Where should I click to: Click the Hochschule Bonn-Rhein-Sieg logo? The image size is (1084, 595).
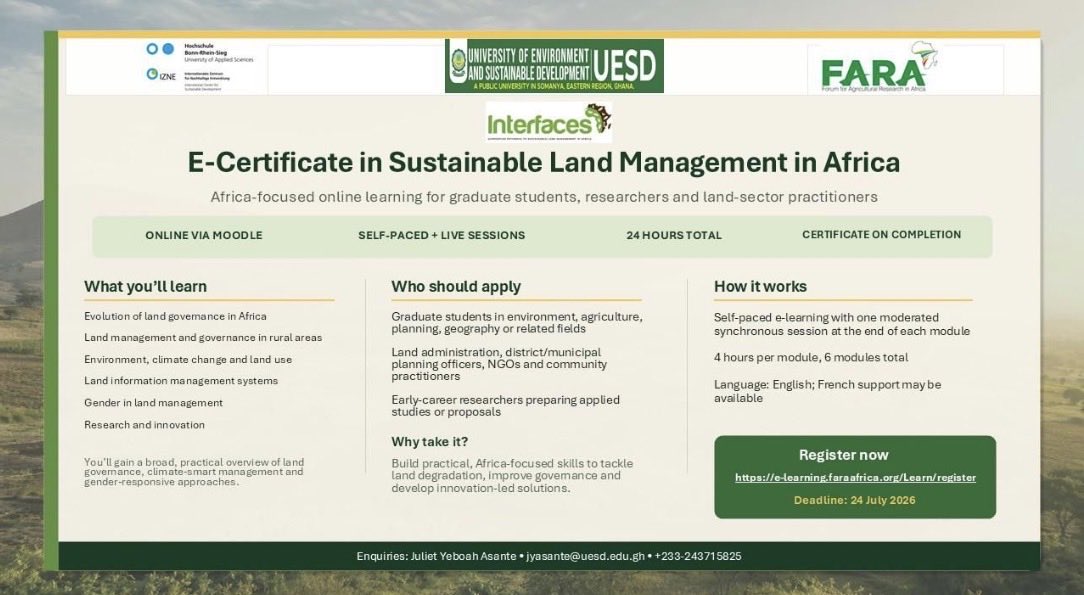point(199,52)
